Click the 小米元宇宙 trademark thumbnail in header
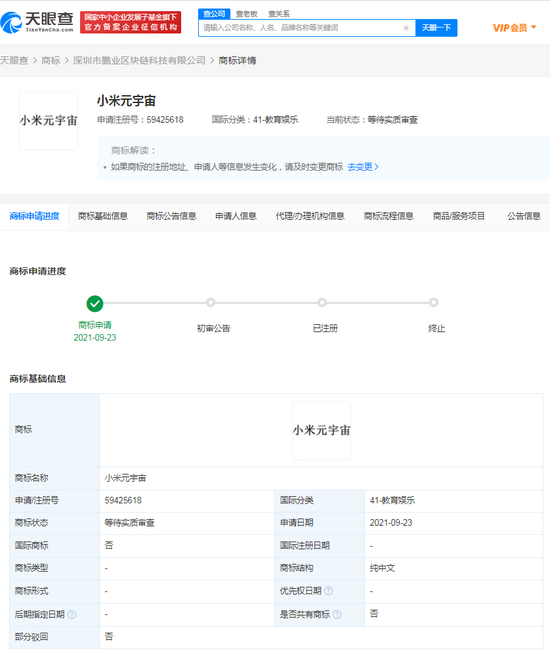The image size is (550, 670). (48, 120)
